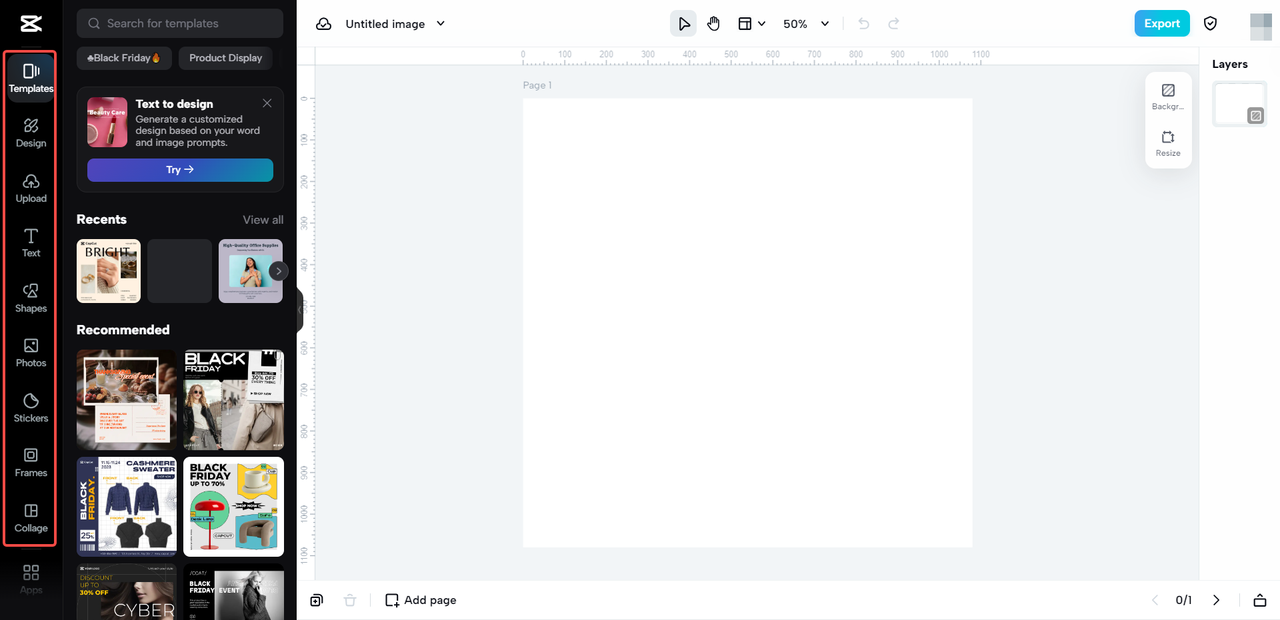
Task: Select the Text tool in sidebar
Action: click(x=31, y=243)
